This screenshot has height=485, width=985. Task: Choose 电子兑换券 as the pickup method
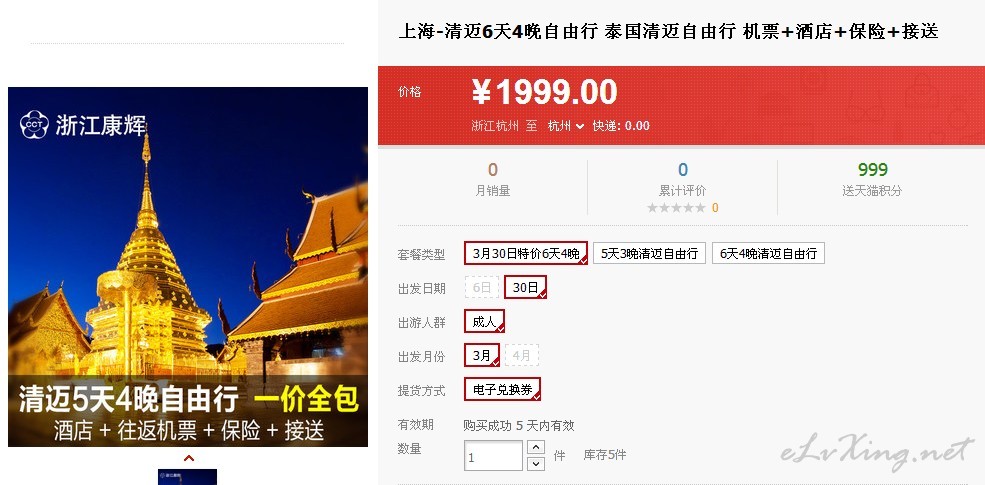coord(503,390)
